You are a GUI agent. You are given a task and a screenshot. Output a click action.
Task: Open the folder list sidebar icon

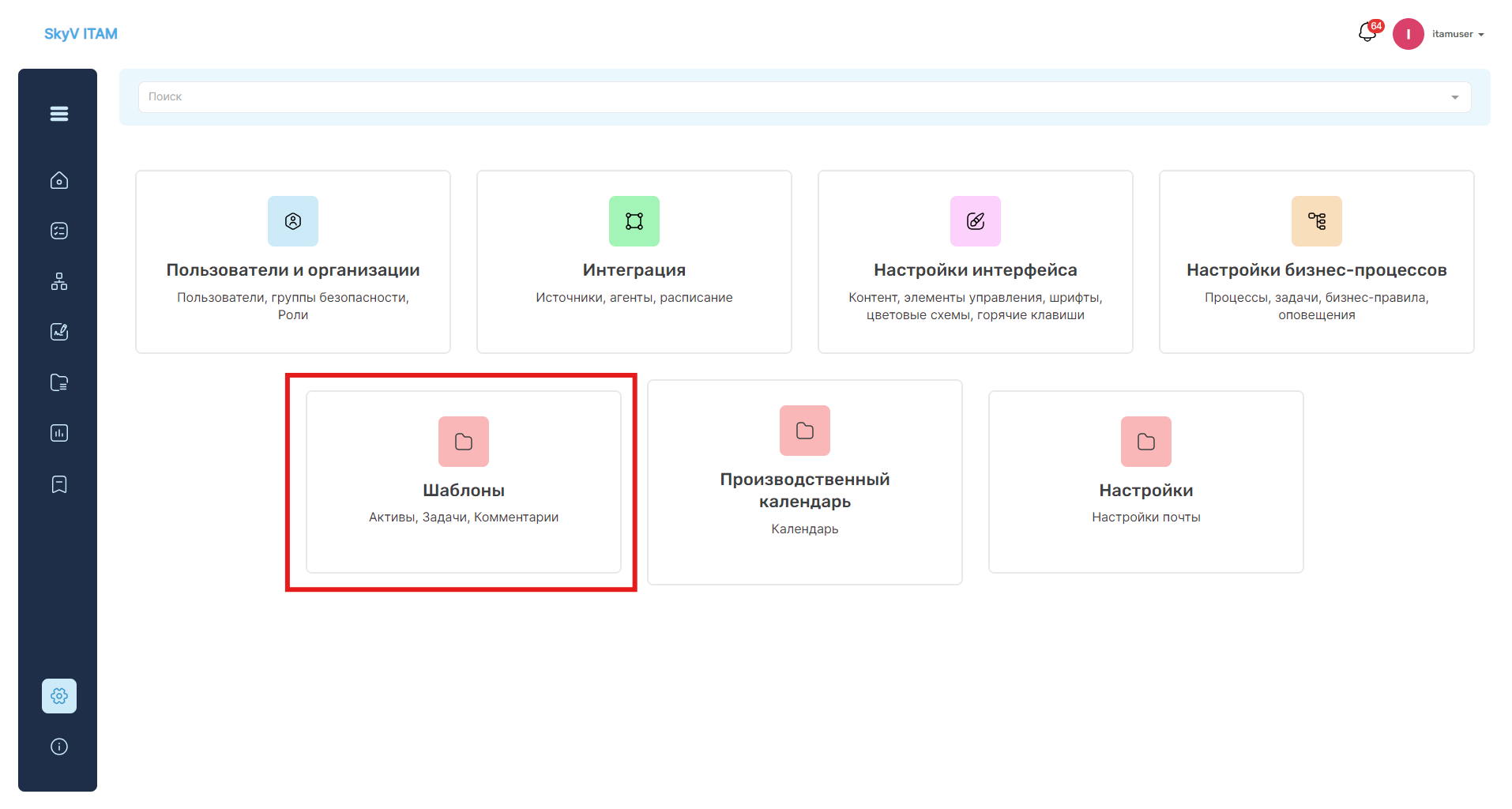[x=59, y=382]
